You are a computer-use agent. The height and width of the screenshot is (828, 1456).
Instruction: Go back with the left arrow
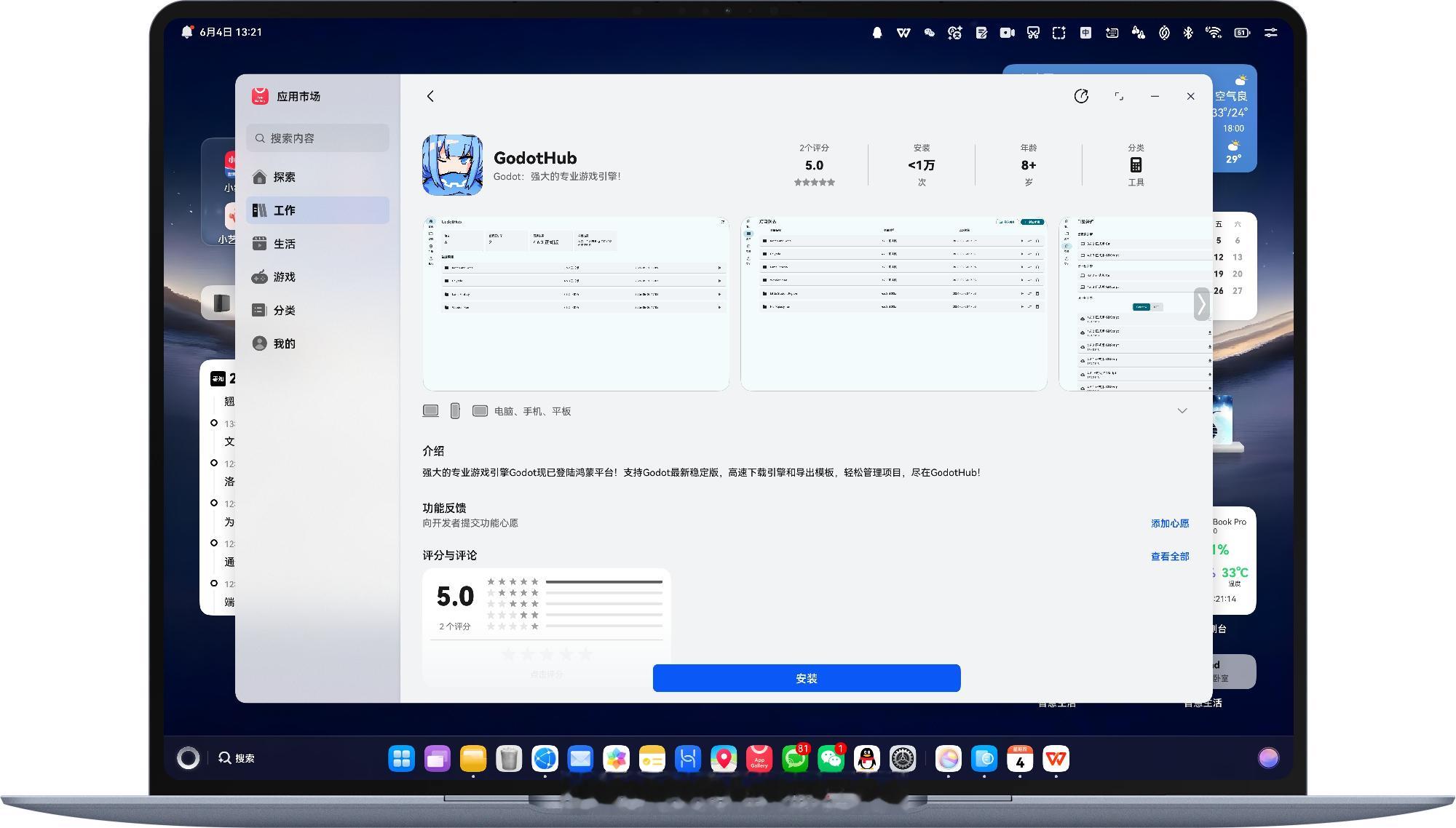(430, 96)
